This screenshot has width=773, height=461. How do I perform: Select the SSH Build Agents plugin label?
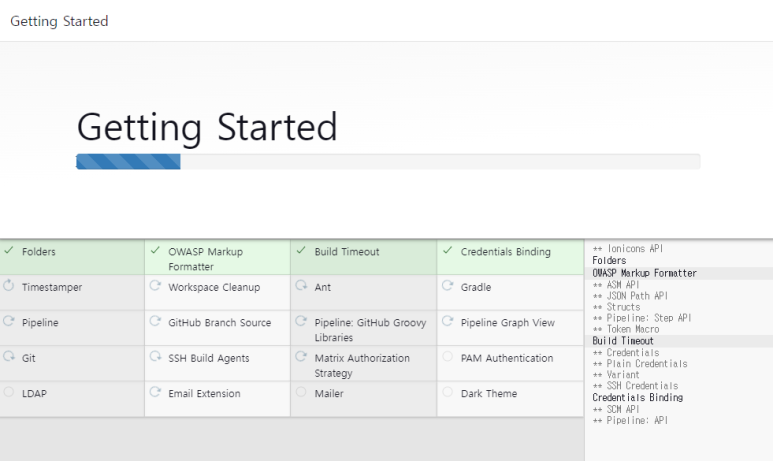209,358
